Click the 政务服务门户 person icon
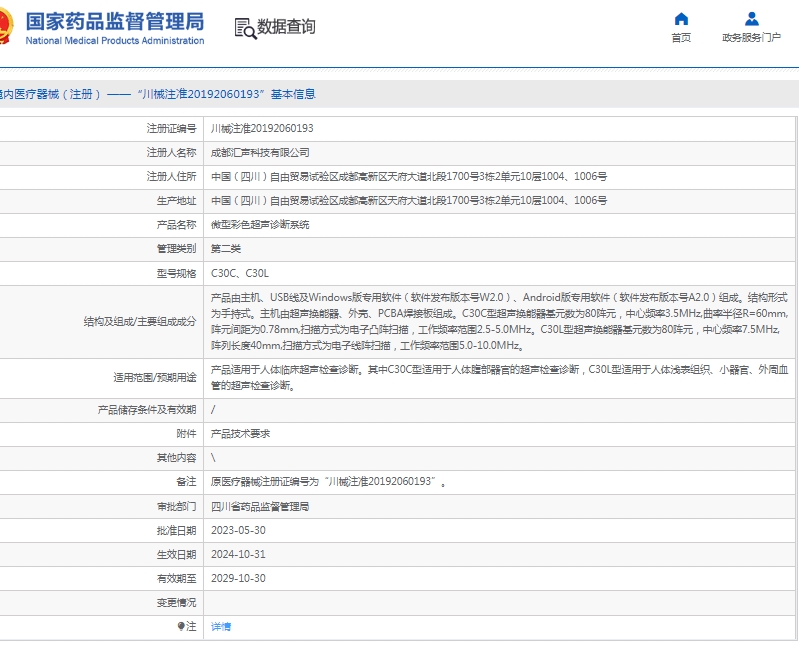The width and height of the screenshot is (799, 649). pos(752,19)
